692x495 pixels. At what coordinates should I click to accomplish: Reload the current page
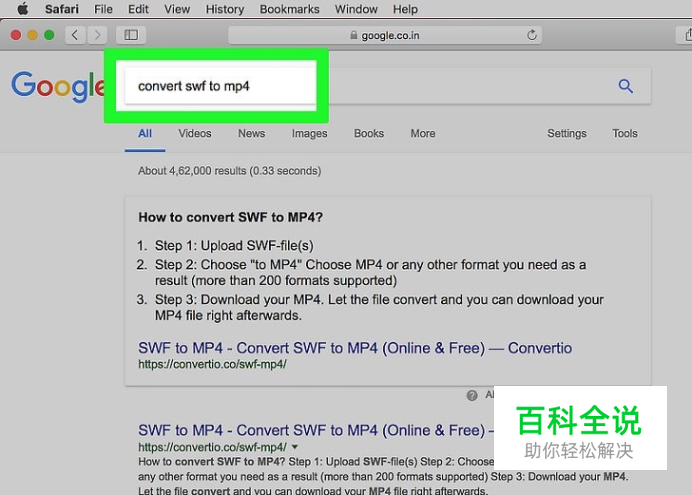coord(532,35)
